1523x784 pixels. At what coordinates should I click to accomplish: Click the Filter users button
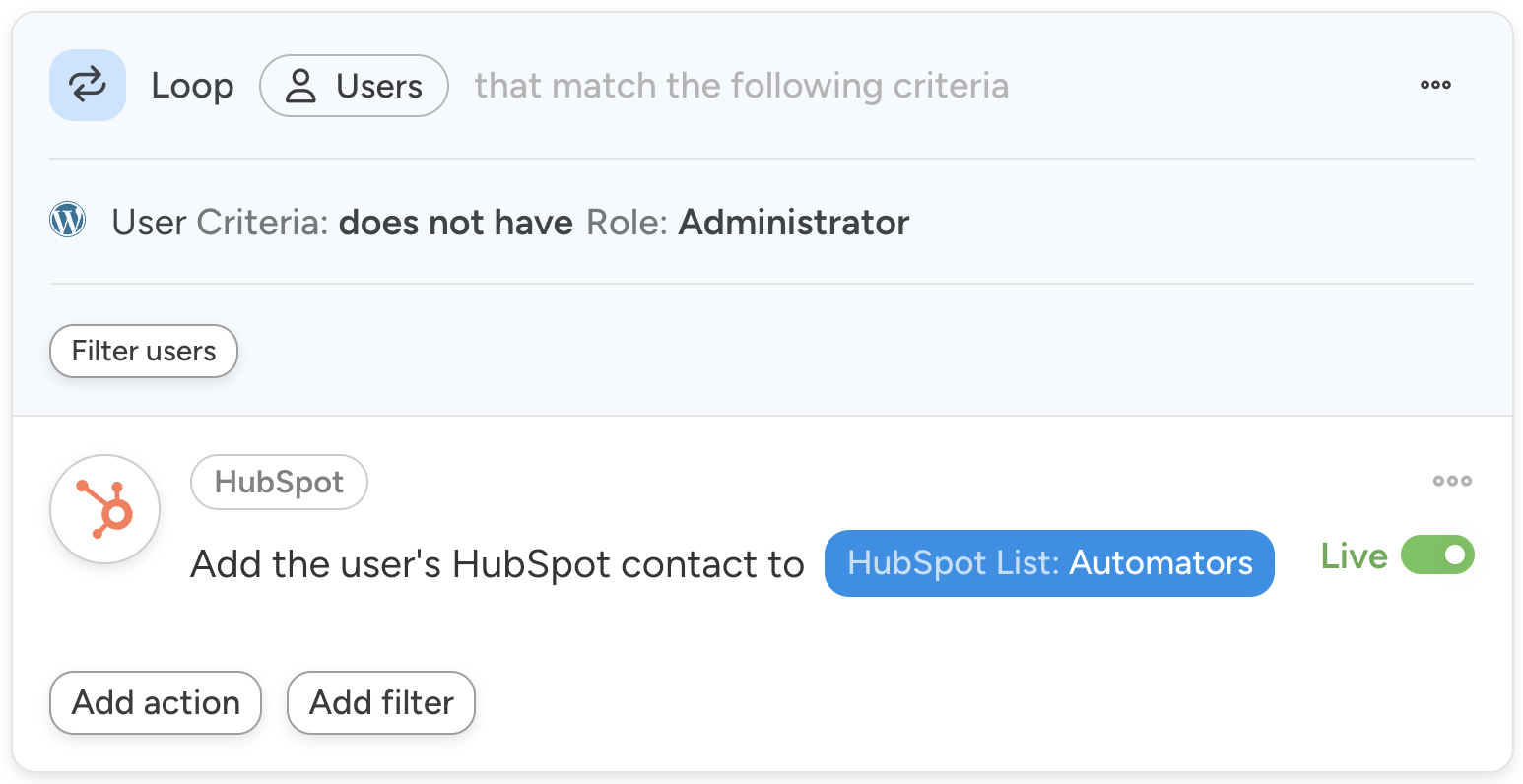pyautogui.click(x=144, y=352)
